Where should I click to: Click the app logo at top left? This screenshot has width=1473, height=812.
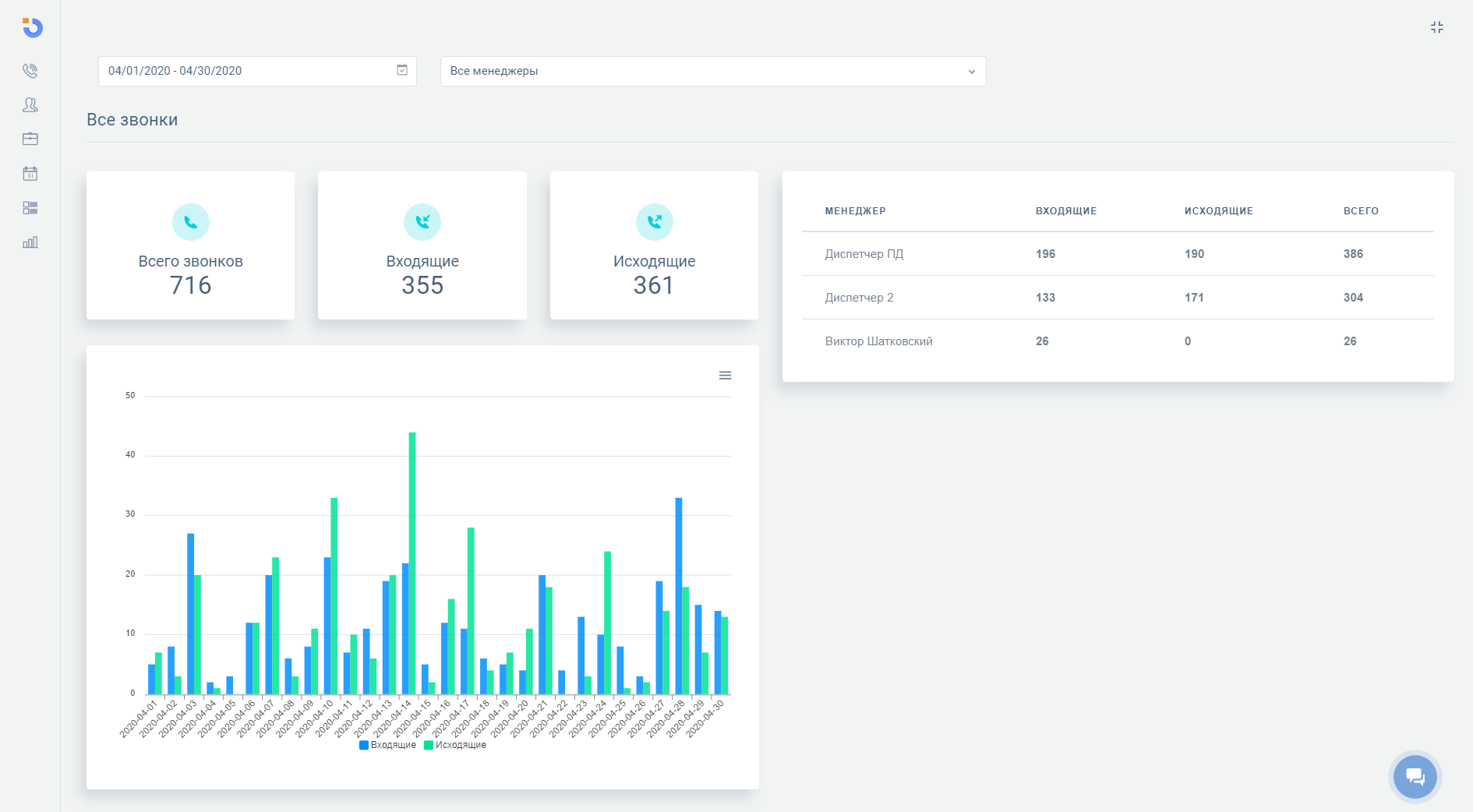(x=32, y=27)
